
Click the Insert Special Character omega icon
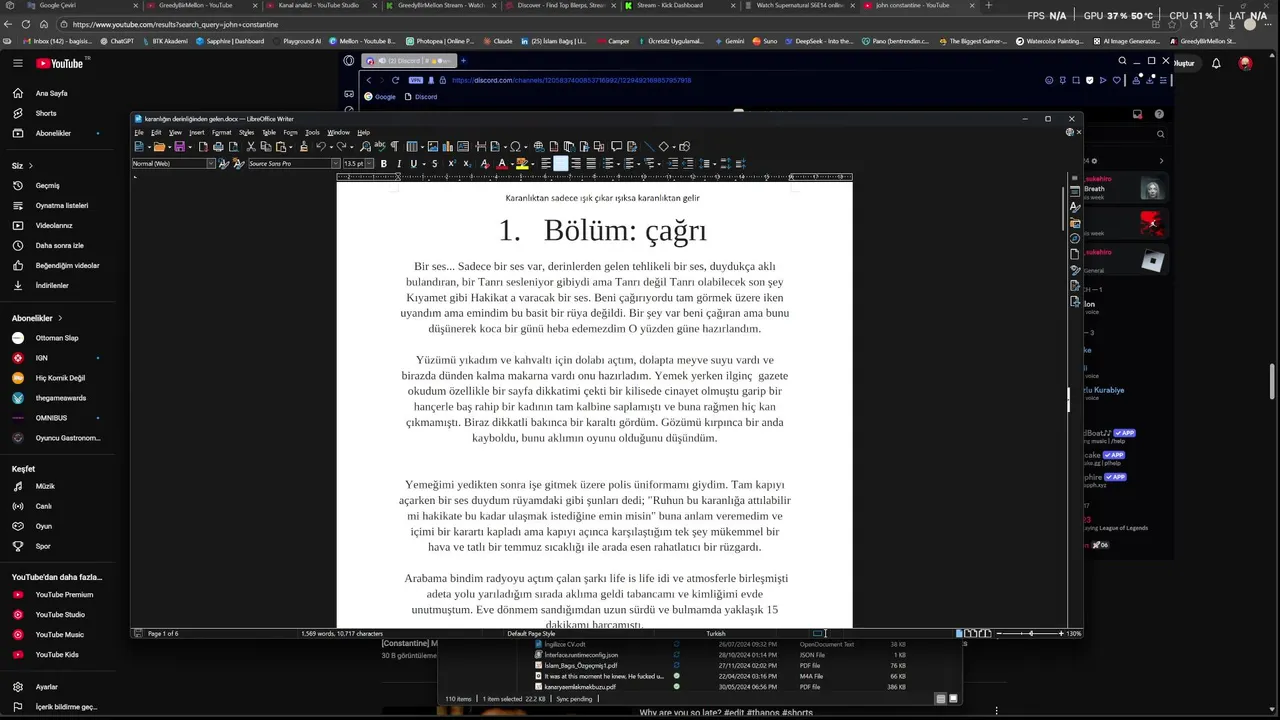coord(515,146)
